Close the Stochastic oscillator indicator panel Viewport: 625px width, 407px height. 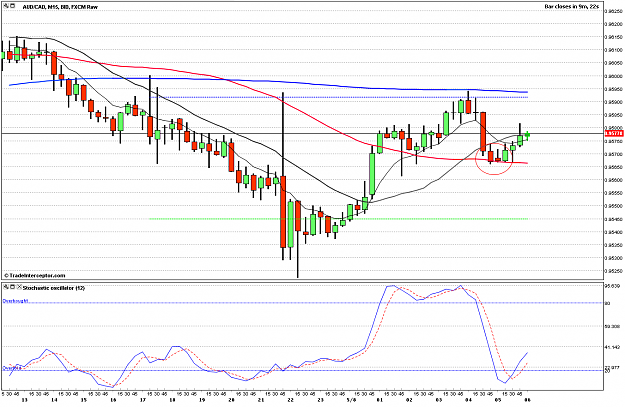[19, 287]
